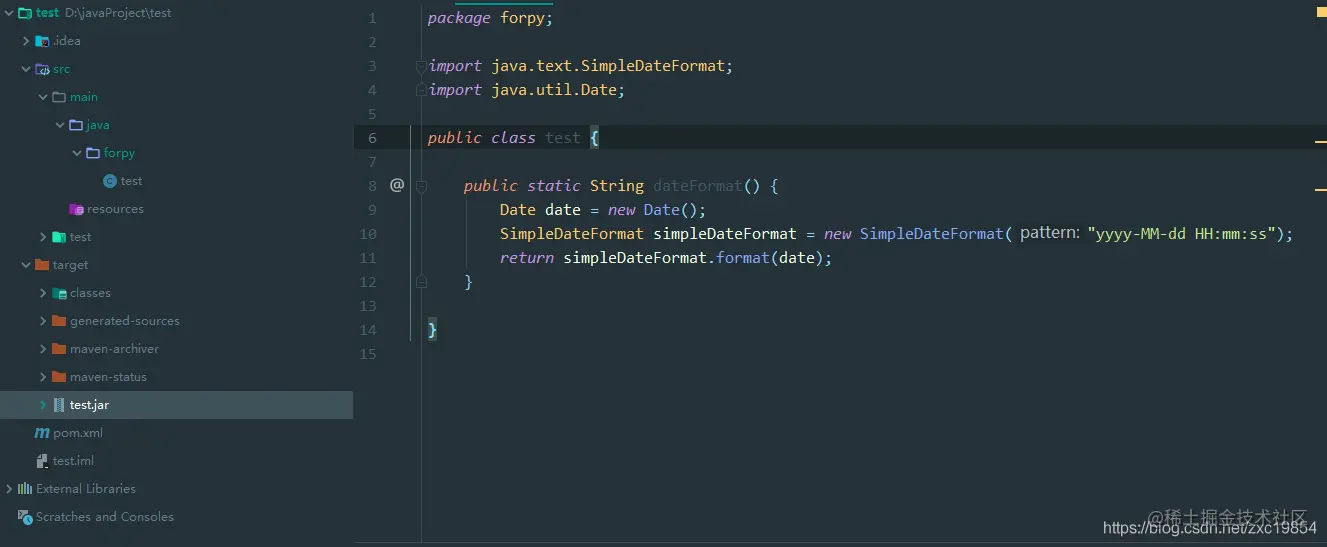Click the resources folder icon

click(76, 209)
